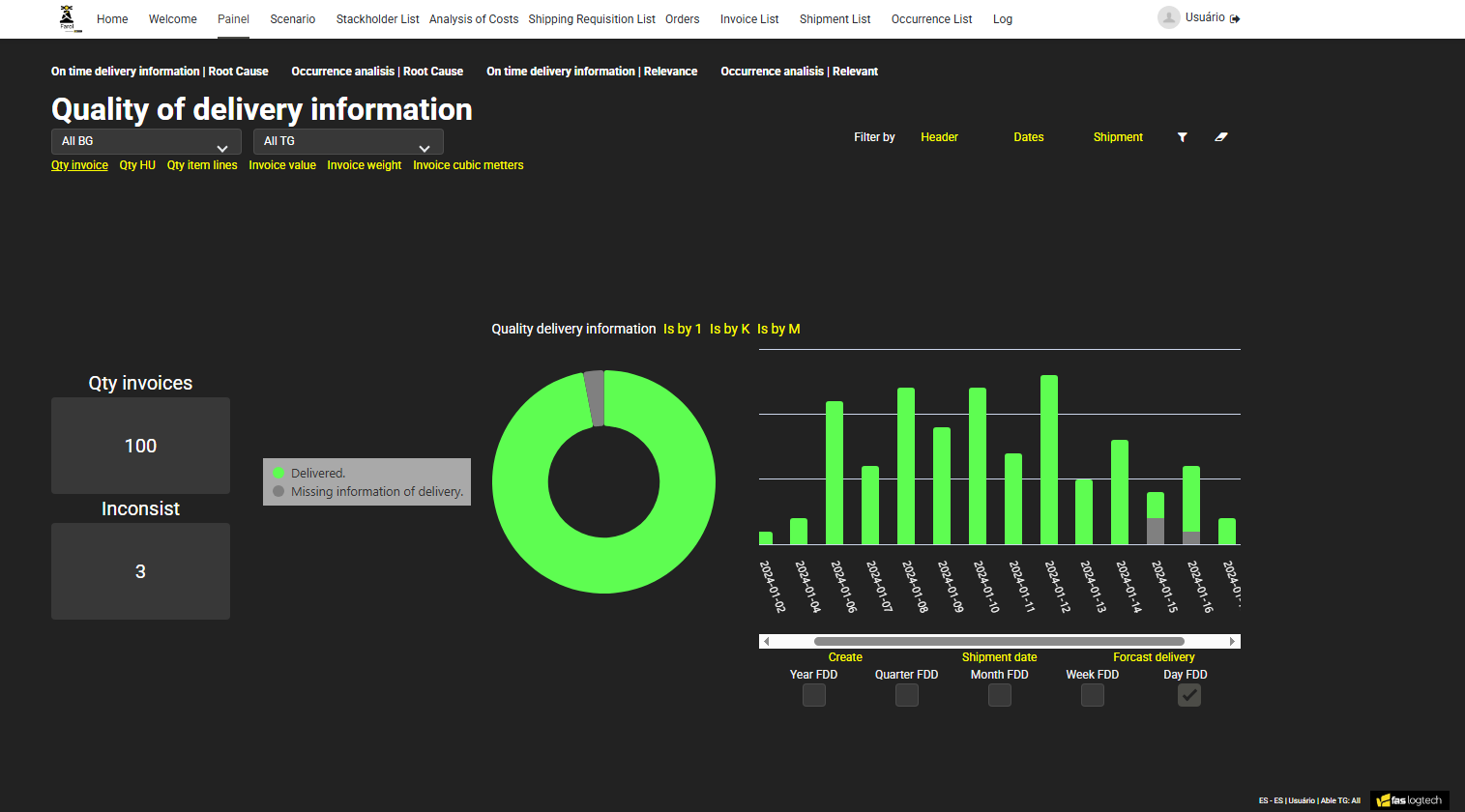
Task: Click the chart scrollbar left arrow
Action: point(766,641)
